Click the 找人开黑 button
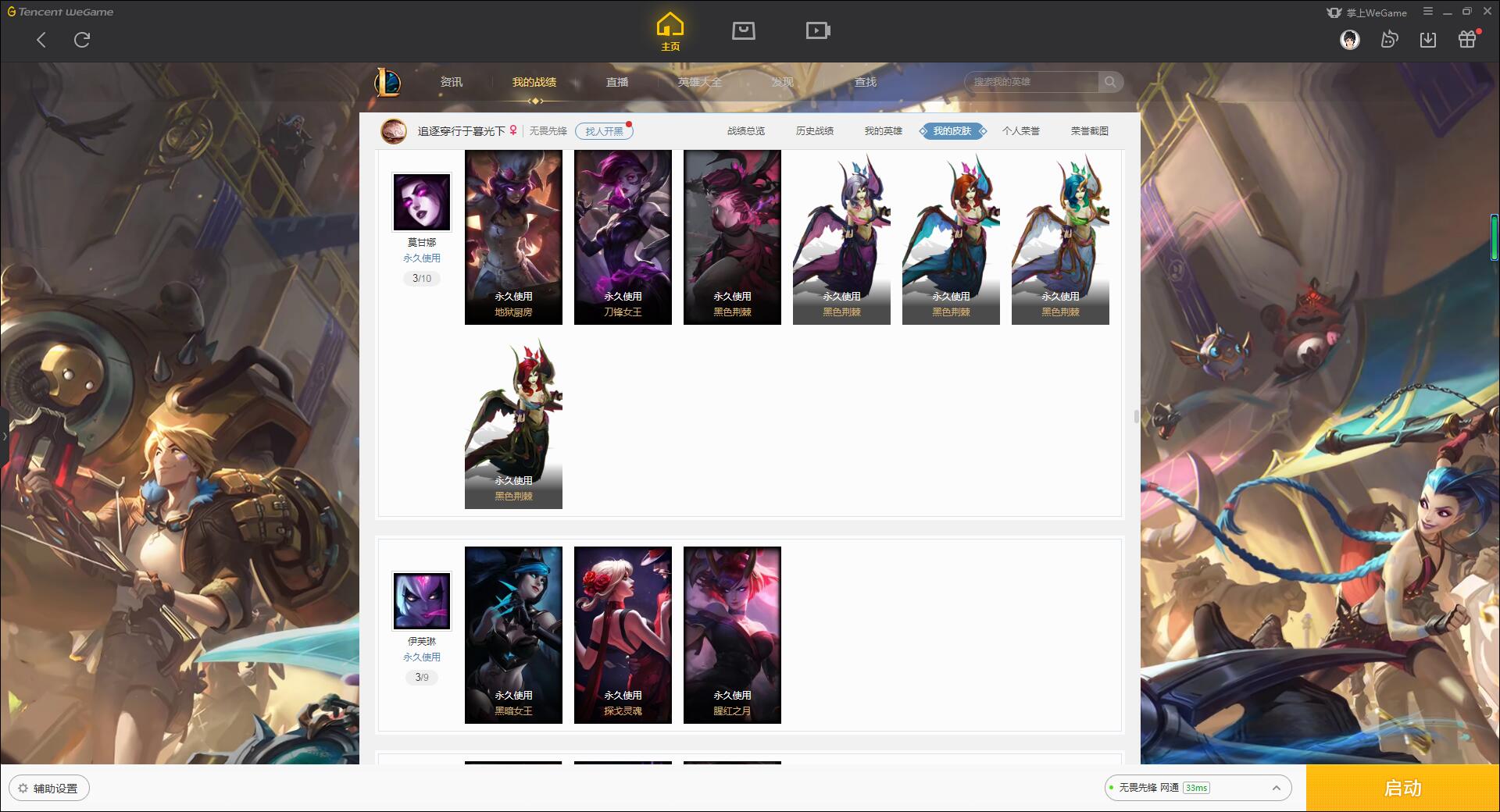Image resolution: width=1500 pixels, height=812 pixels. point(604,131)
